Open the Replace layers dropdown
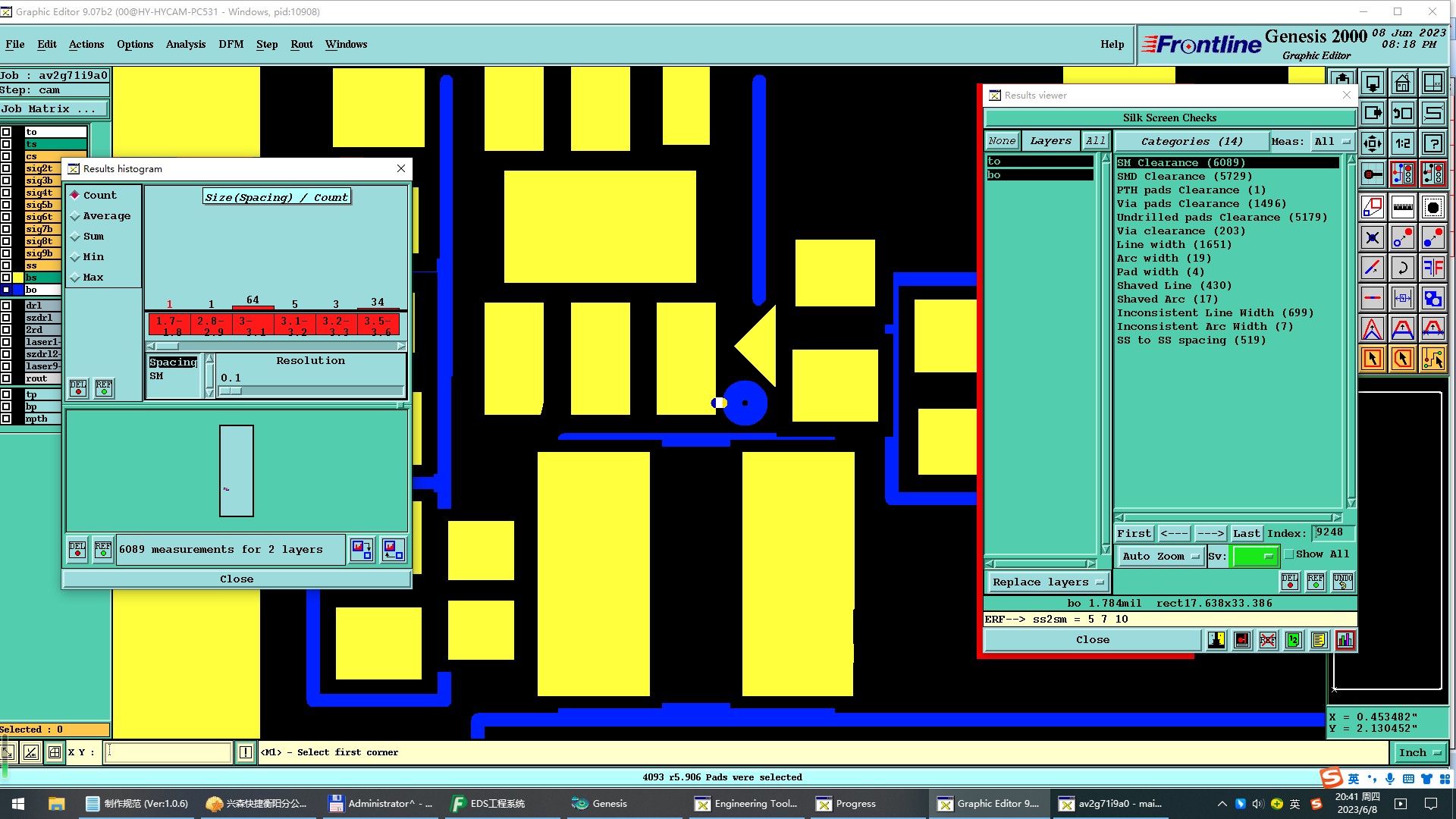 pos(1048,582)
